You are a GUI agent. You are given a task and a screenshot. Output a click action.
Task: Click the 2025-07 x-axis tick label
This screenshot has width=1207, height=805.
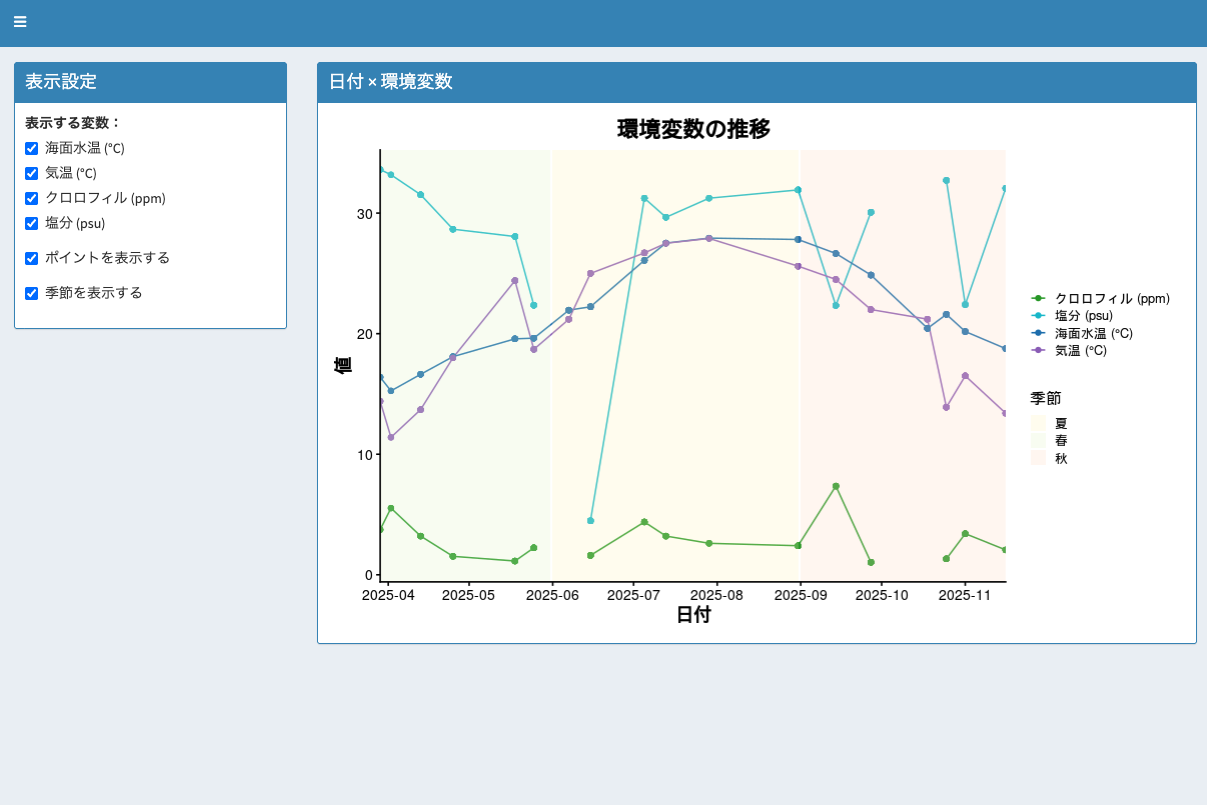(633, 595)
